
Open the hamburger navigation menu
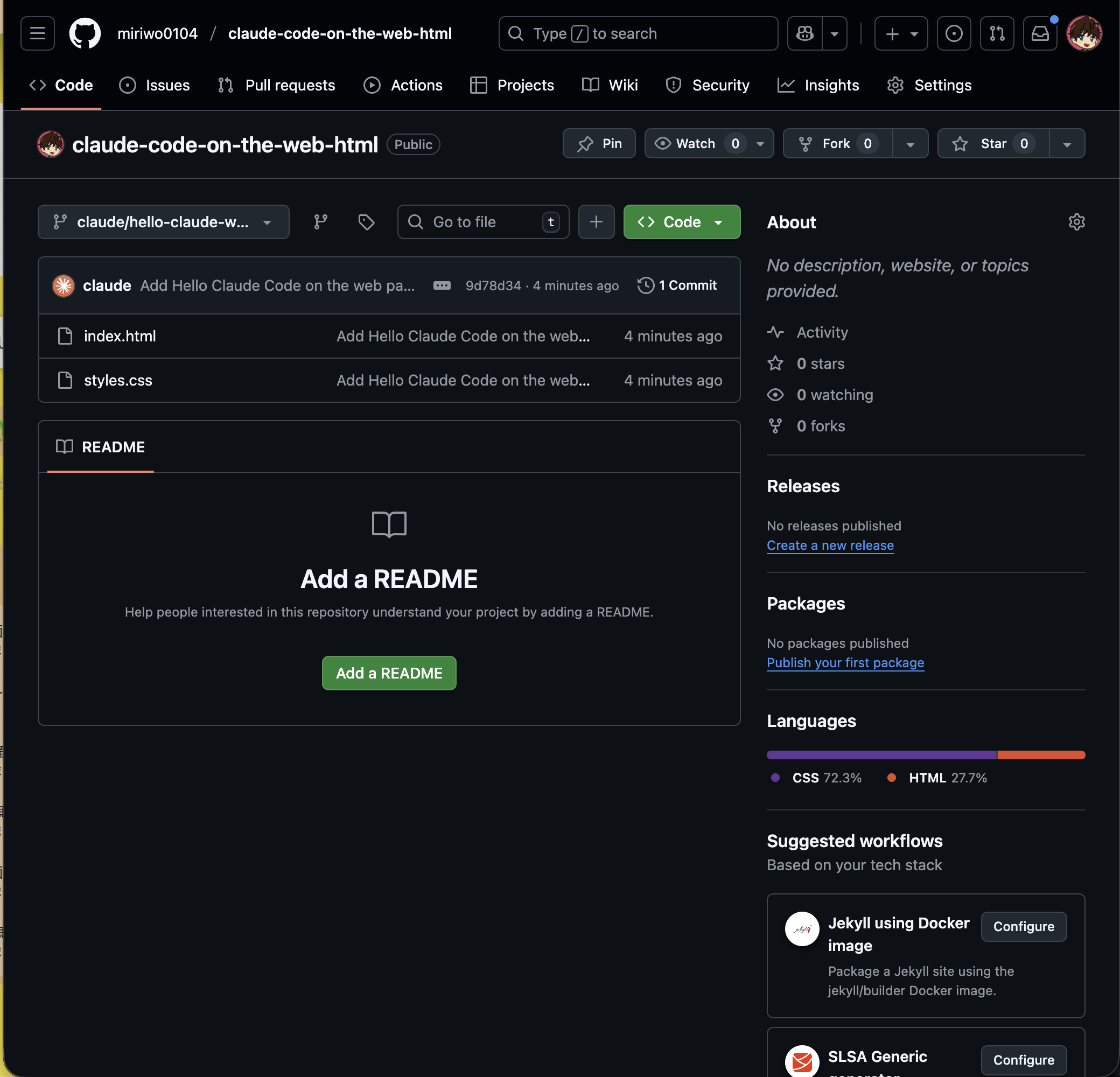38,33
